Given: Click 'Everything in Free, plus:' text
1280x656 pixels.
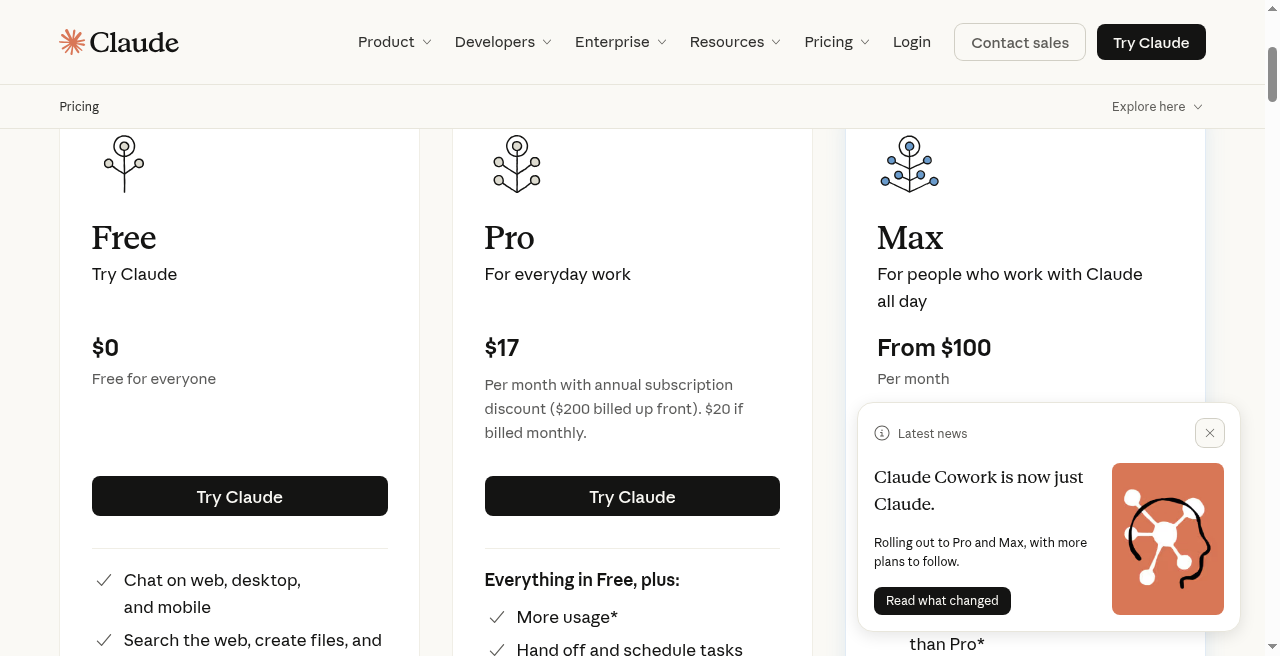Looking at the screenshot, I should point(582,580).
